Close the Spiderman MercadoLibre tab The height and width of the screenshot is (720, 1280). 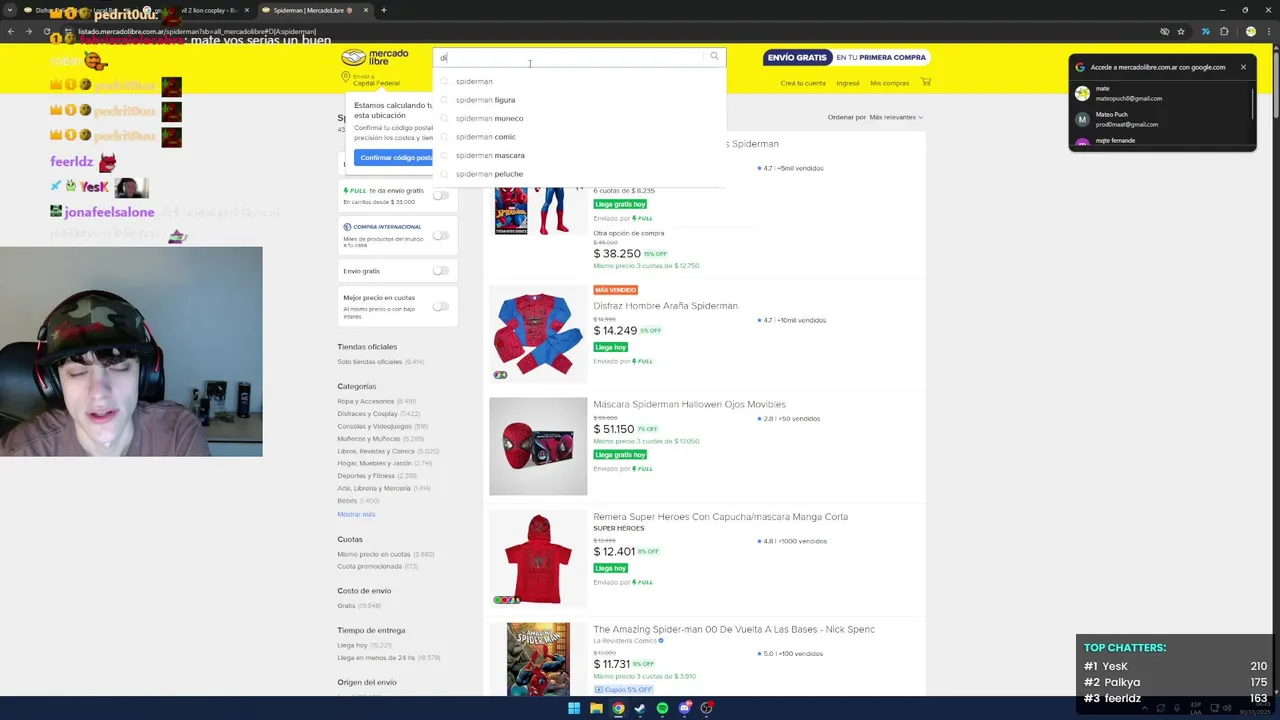[x=366, y=10]
